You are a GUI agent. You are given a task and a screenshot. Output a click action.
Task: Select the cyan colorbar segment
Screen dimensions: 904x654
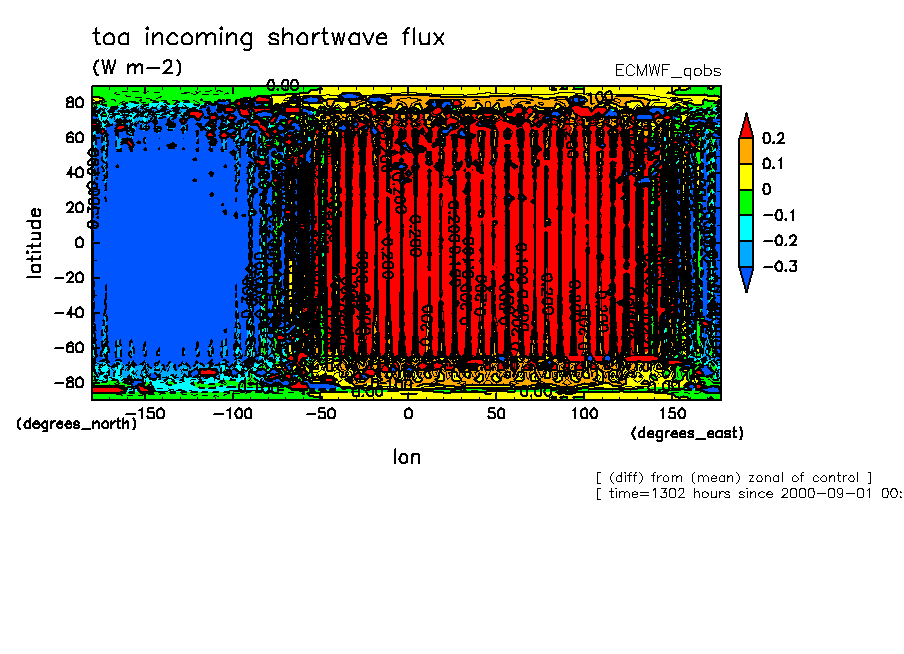click(x=746, y=228)
